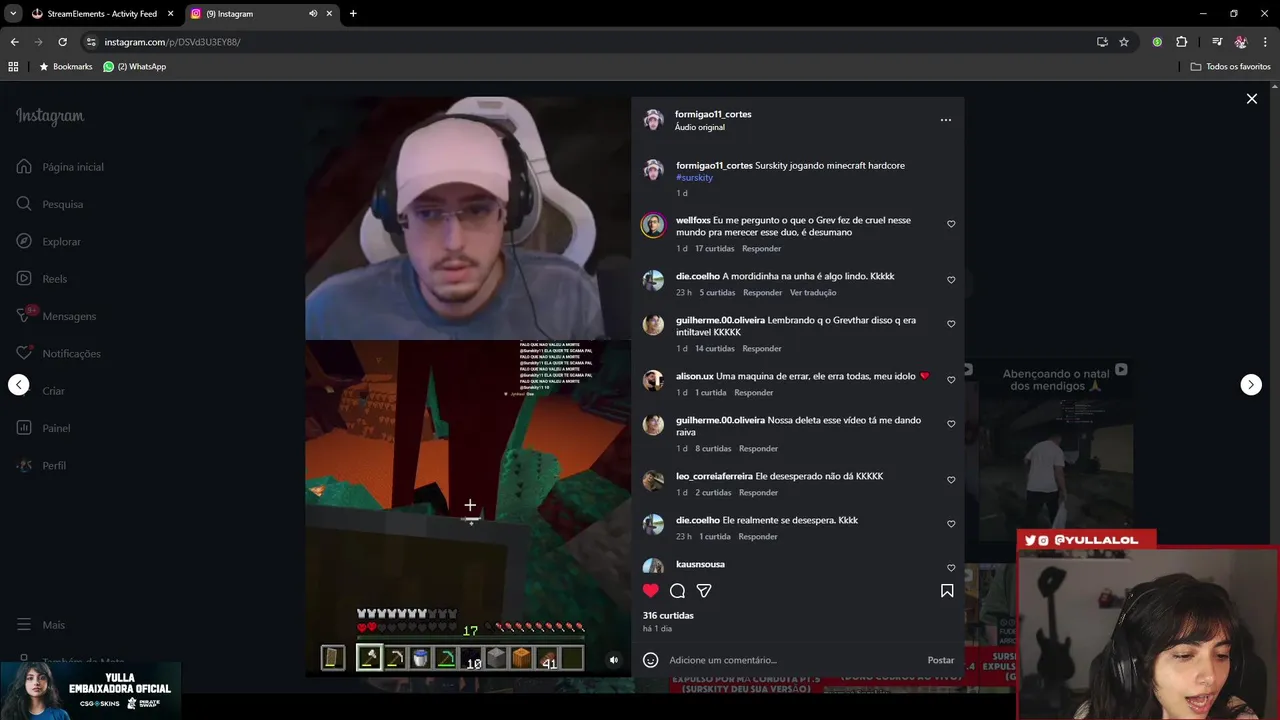This screenshot has width=1280, height=720.
Task: Open alison.ux profile avatar
Action: click(653, 381)
